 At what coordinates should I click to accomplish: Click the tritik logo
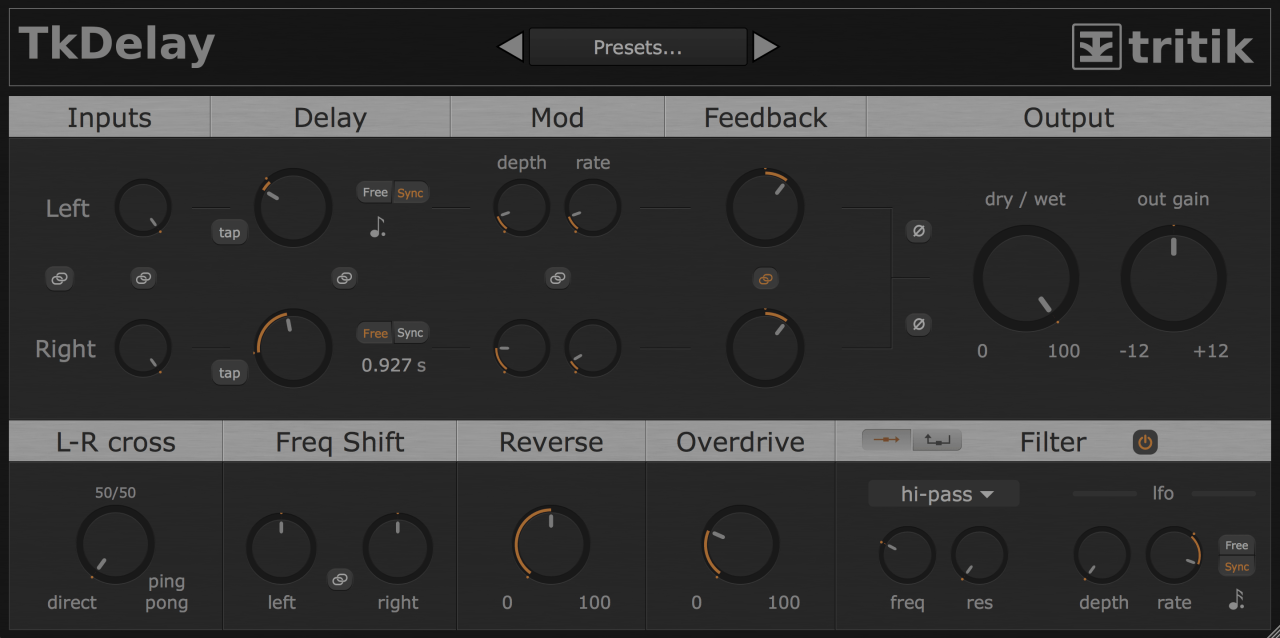point(1163,46)
